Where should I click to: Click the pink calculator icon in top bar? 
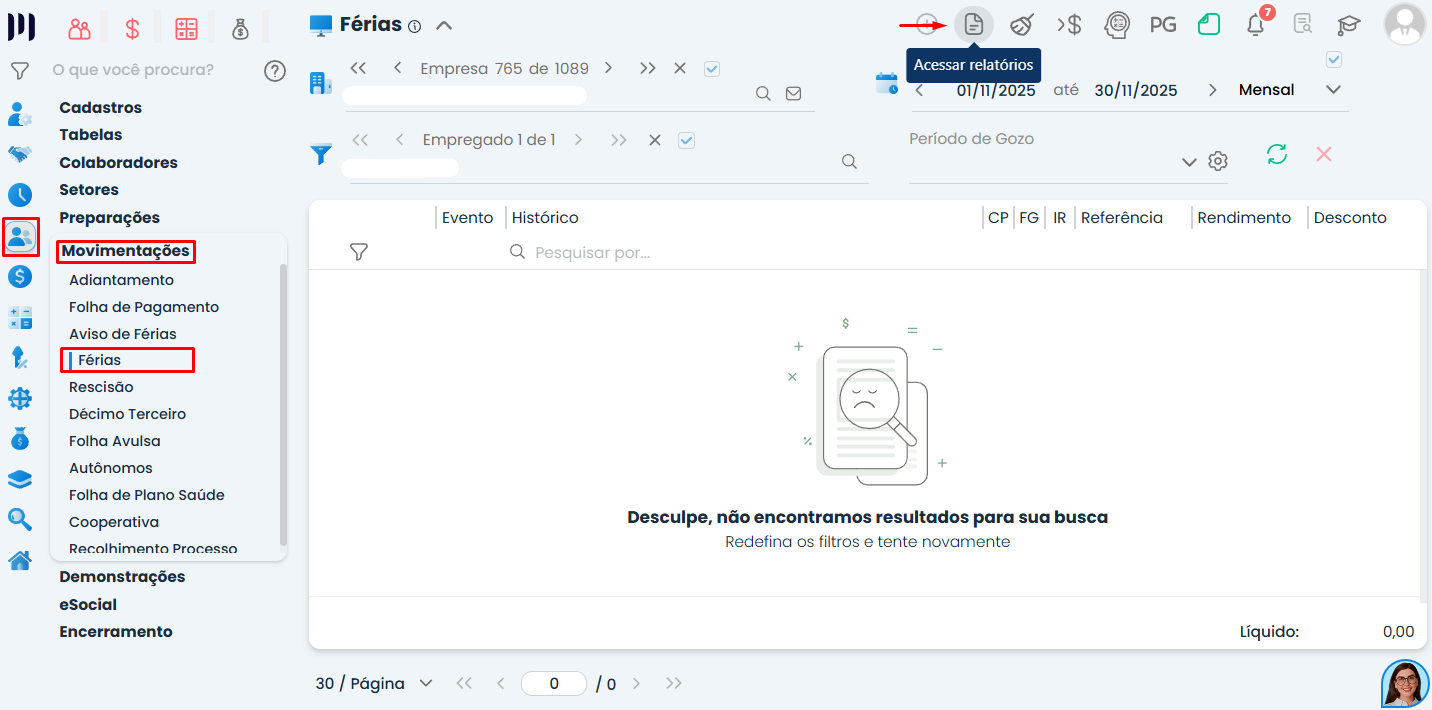(x=186, y=29)
